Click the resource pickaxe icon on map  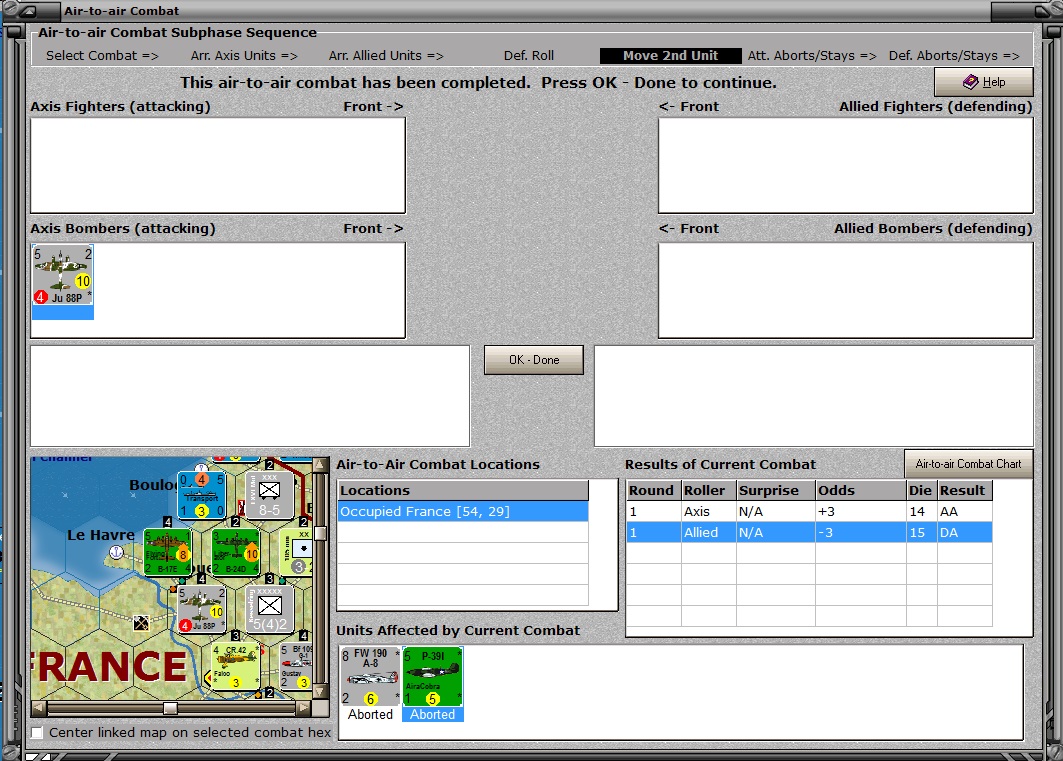(x=141, y=622)
